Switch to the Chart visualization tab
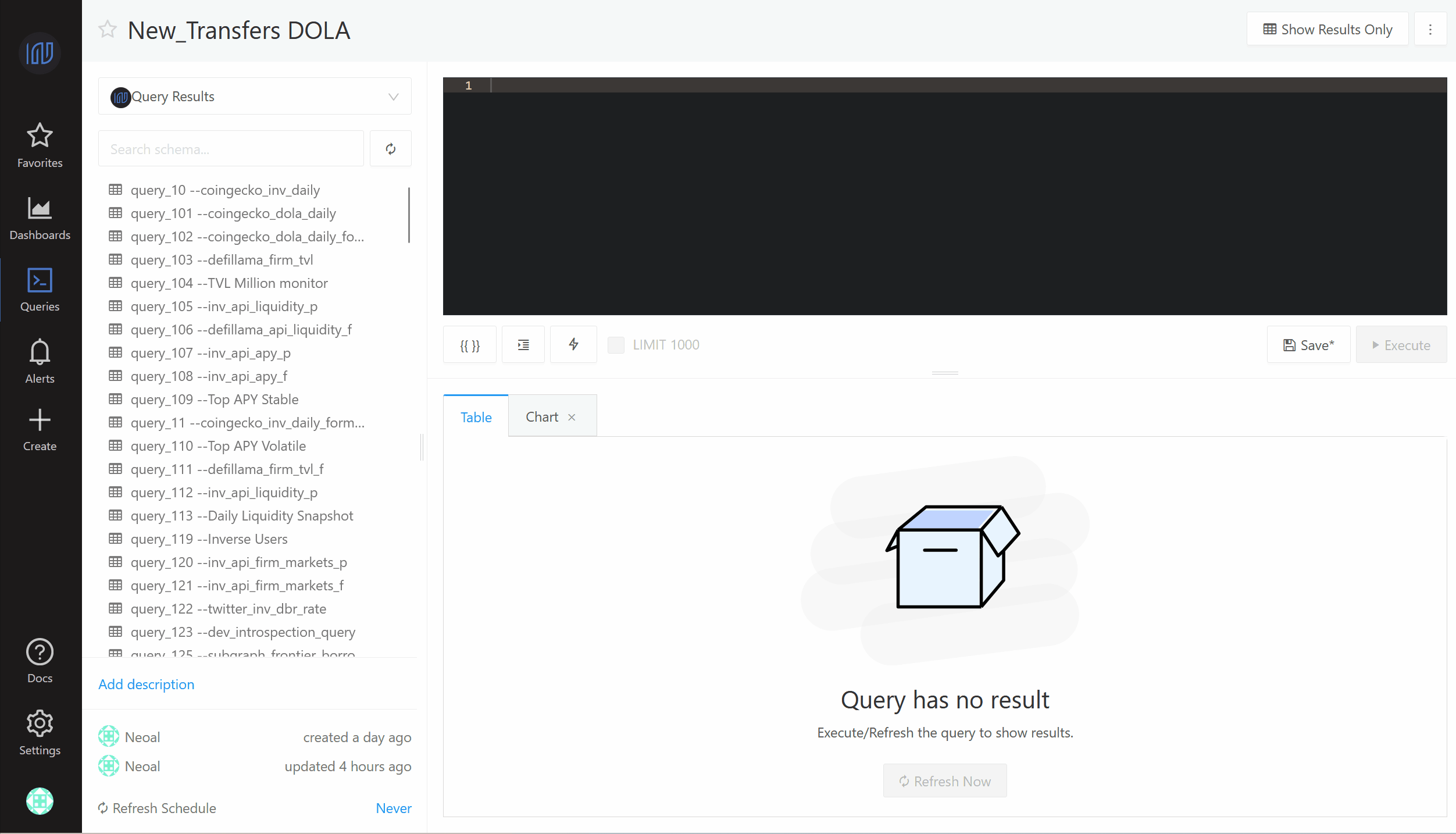This screenshot has width=1456, height=834. 541,417
